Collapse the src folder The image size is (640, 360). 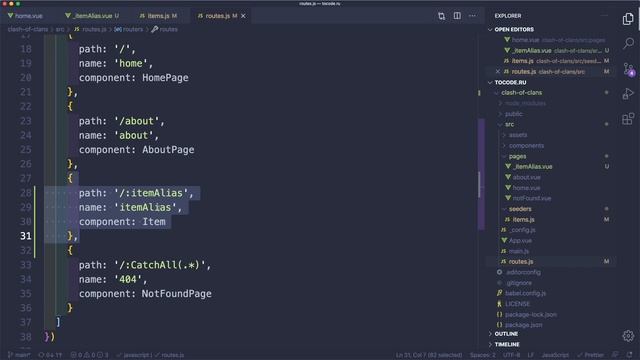click(x=509, y=124)
